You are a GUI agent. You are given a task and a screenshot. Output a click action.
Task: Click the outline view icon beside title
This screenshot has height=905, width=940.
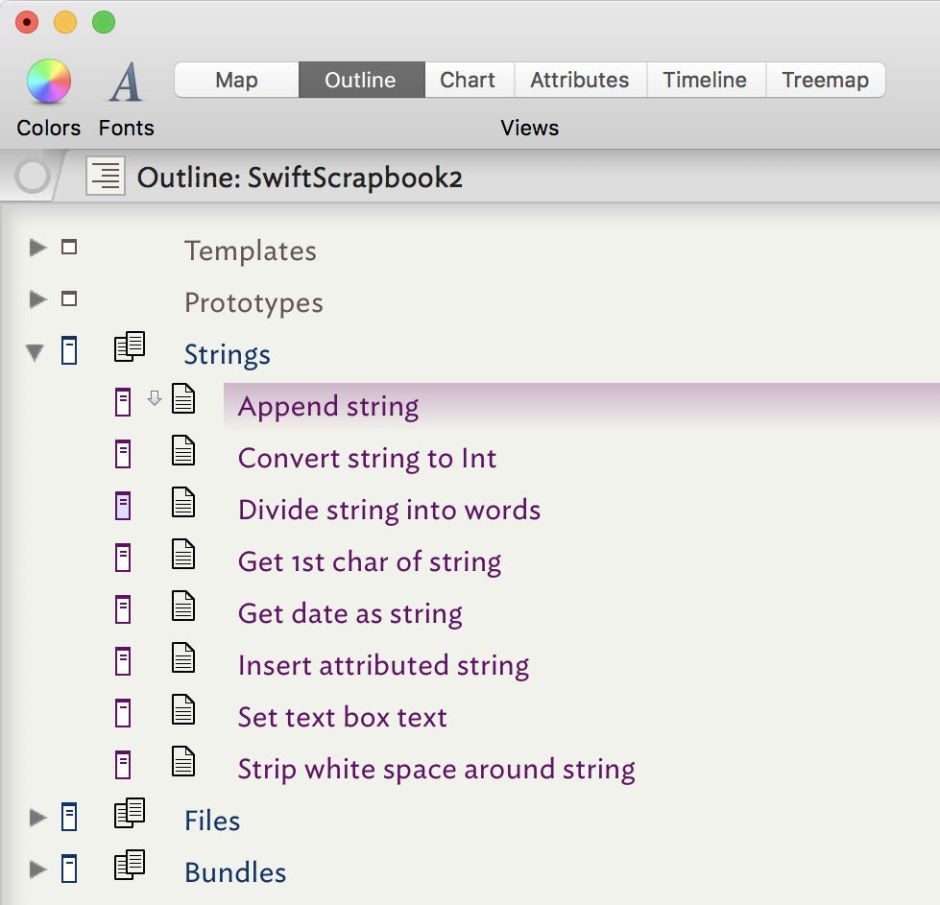pyautogui.click(x=105, y=177)
